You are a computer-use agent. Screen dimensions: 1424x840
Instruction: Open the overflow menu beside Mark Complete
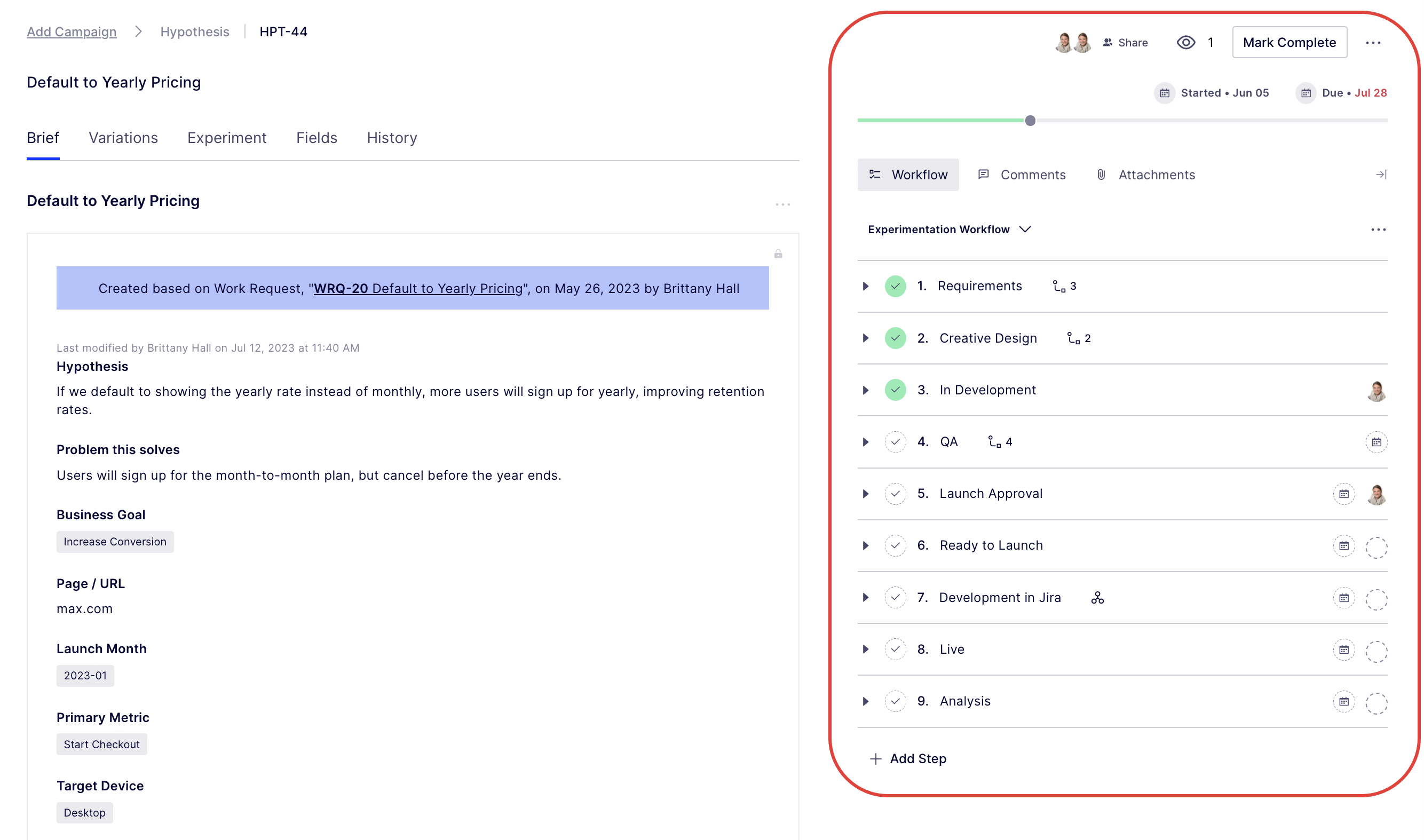1374,43
